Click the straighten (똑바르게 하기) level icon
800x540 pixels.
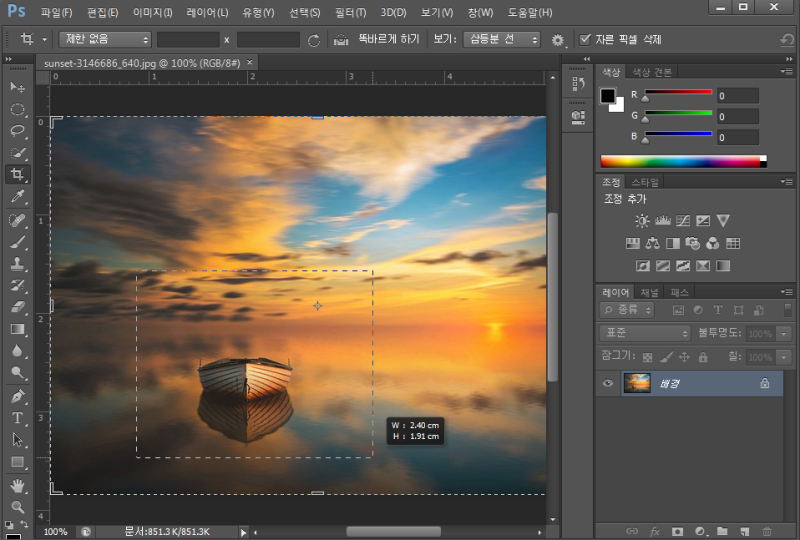pyautogui.click(x=341, y=40)
